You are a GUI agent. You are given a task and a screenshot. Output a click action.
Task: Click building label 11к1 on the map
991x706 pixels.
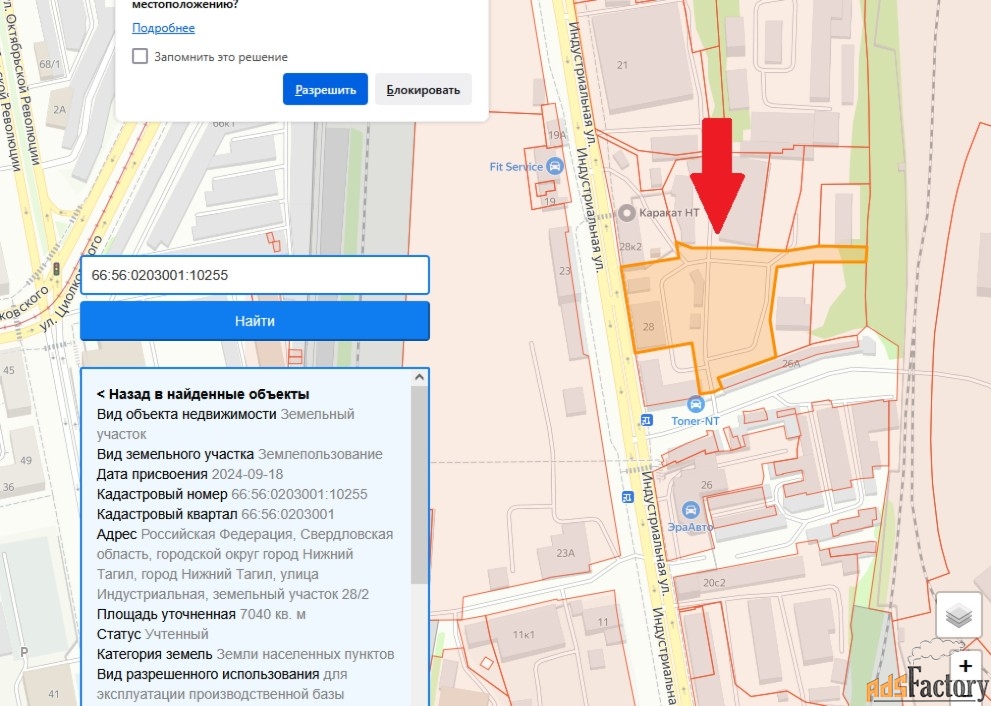click(x=523, y=635)
